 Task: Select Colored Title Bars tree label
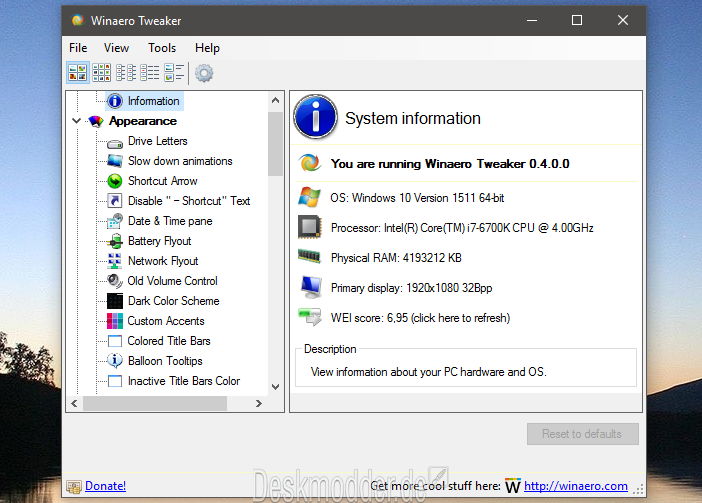click(x=169, y=341)
